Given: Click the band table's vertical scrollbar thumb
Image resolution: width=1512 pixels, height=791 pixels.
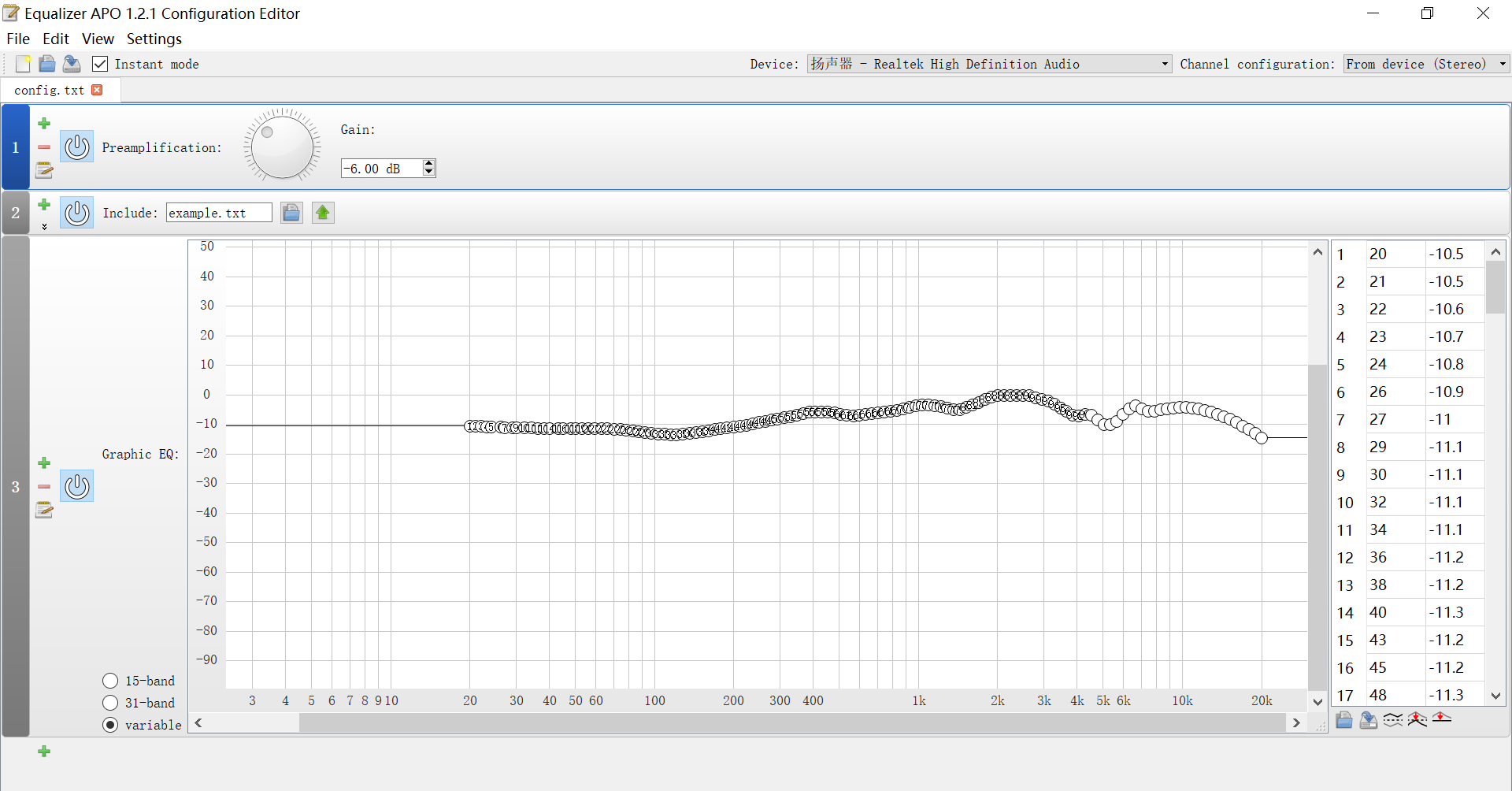Looking at the screenshot, I should click(1495, 288).
